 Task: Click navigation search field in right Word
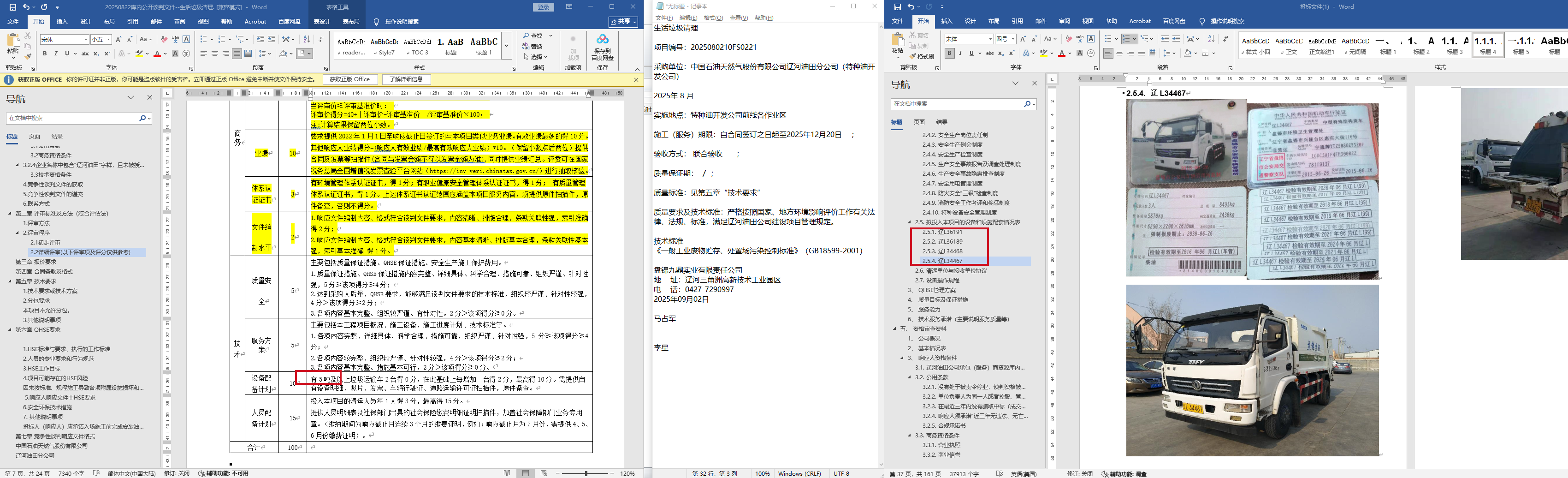[x=956, y=104]
